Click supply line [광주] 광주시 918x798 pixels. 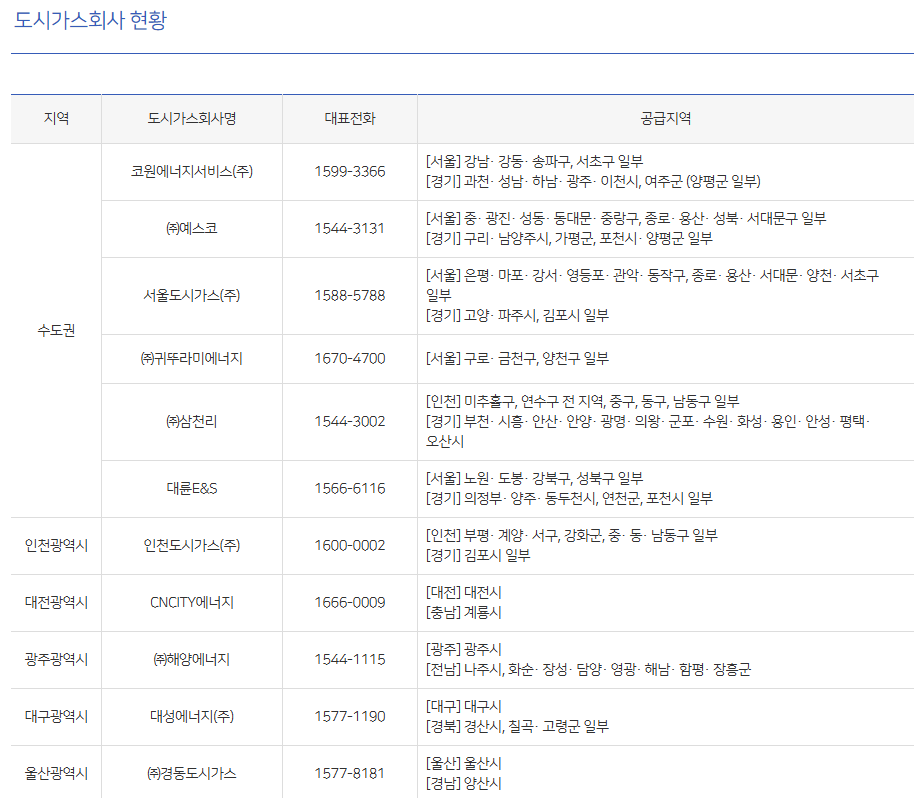tap(464, 649)
